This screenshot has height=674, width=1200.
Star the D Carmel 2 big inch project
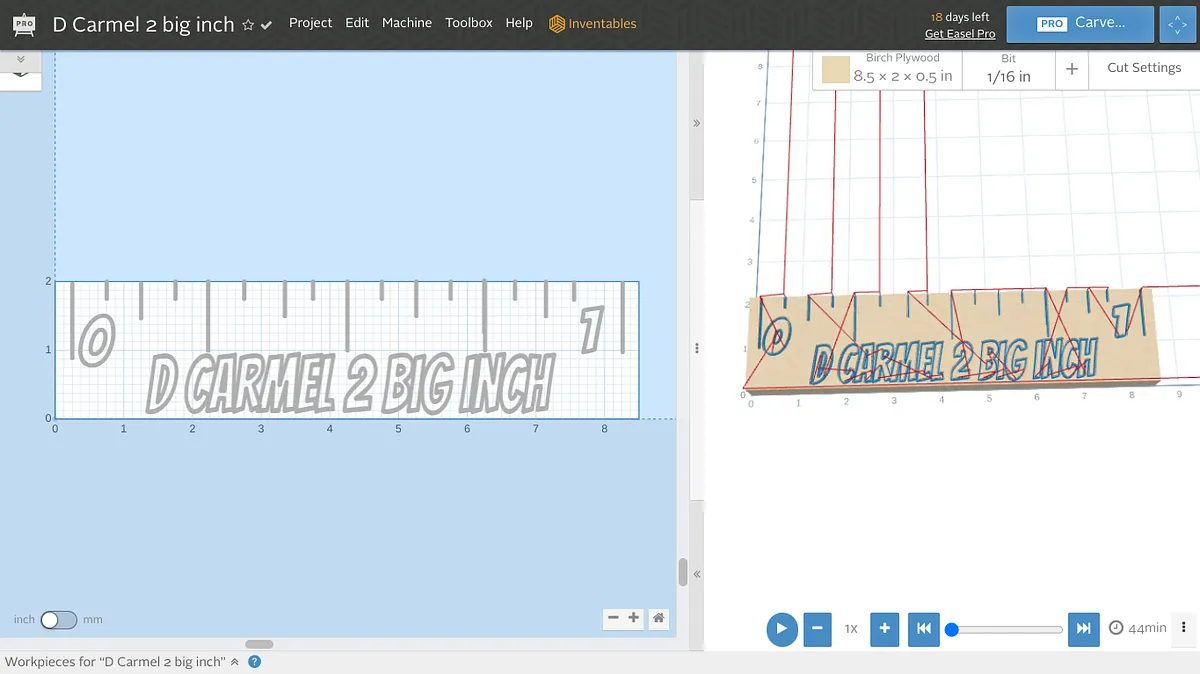248,25
